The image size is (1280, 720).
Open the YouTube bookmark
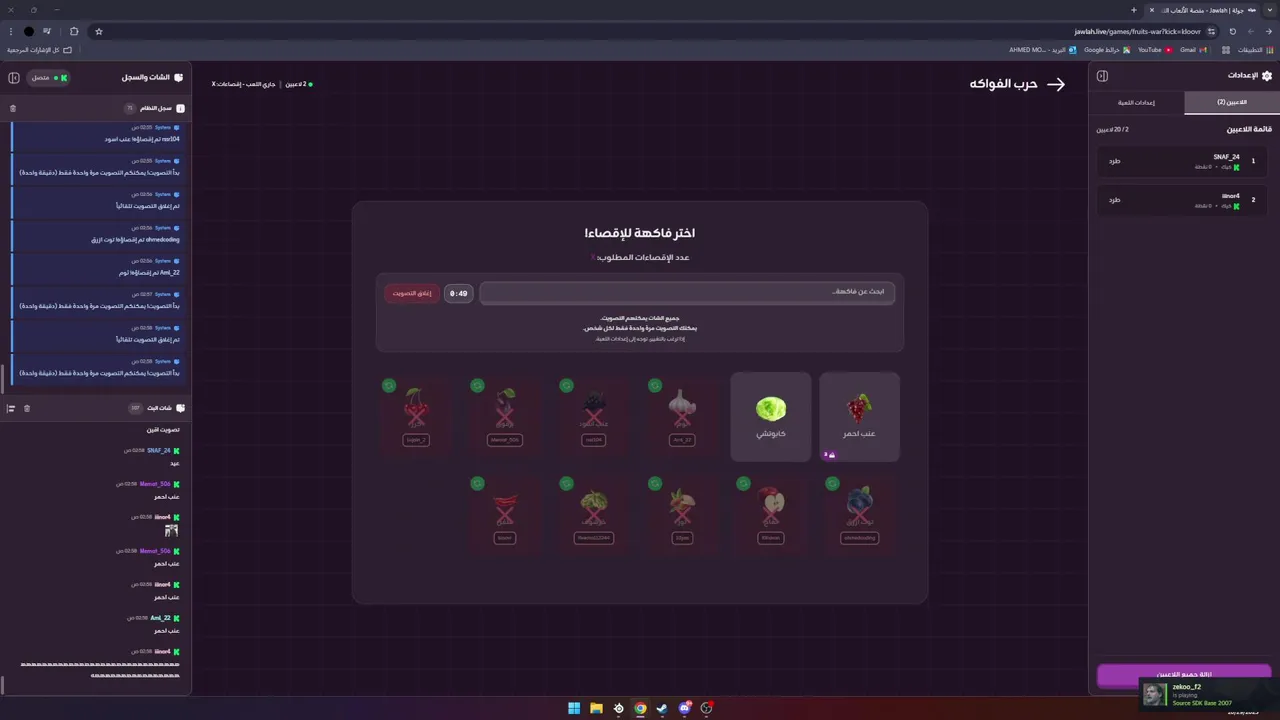pos(1154,49)
